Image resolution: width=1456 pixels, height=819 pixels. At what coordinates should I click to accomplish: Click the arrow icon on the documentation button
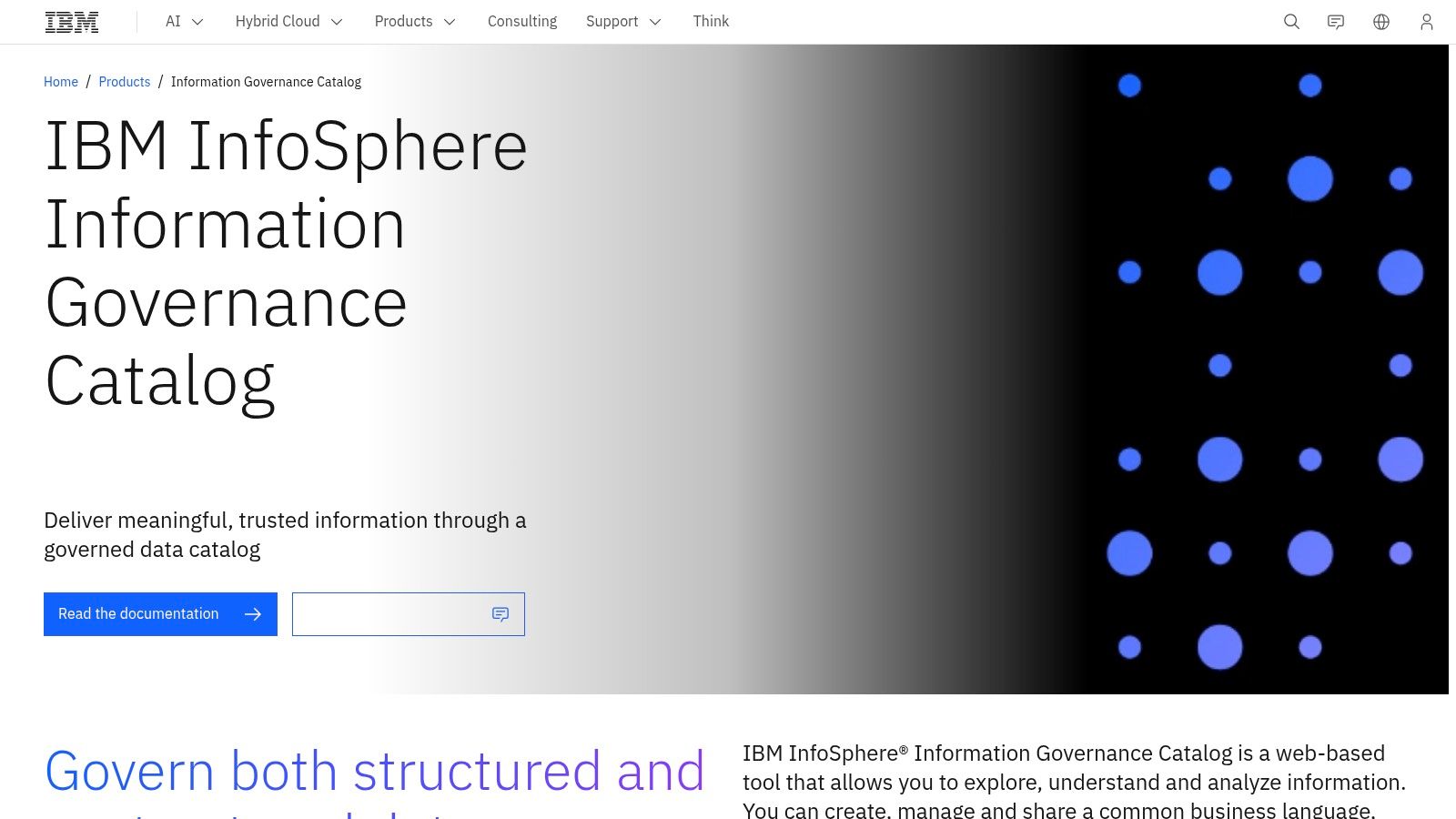click(x=252, y=614)
